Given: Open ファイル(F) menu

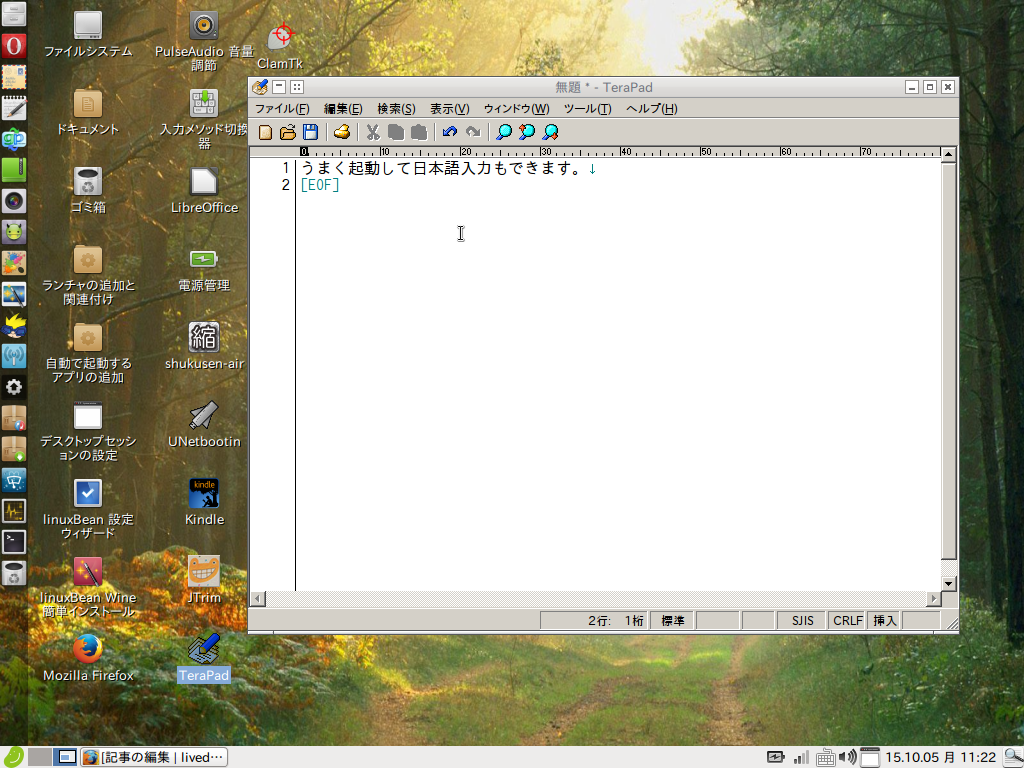Looking at the screenshot, I should click(x=282, y=108).
